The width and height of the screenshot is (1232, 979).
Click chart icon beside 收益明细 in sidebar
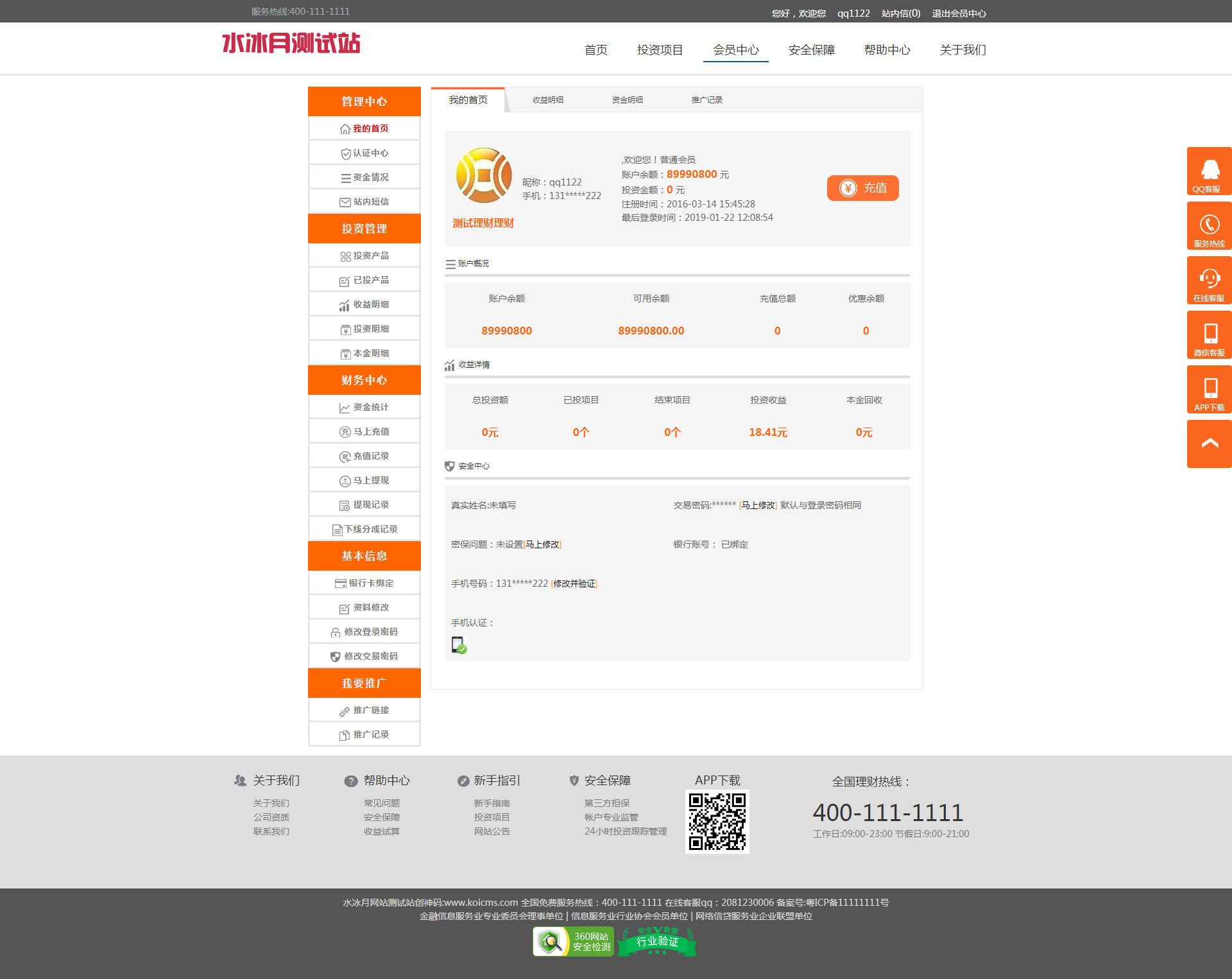click(345, 305)
